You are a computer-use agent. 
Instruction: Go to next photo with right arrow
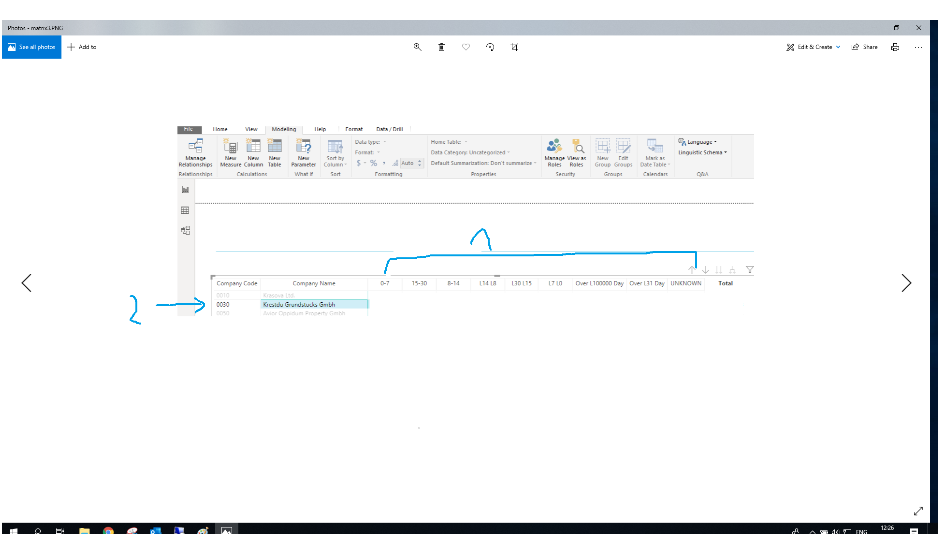click(x=906, y=283)
